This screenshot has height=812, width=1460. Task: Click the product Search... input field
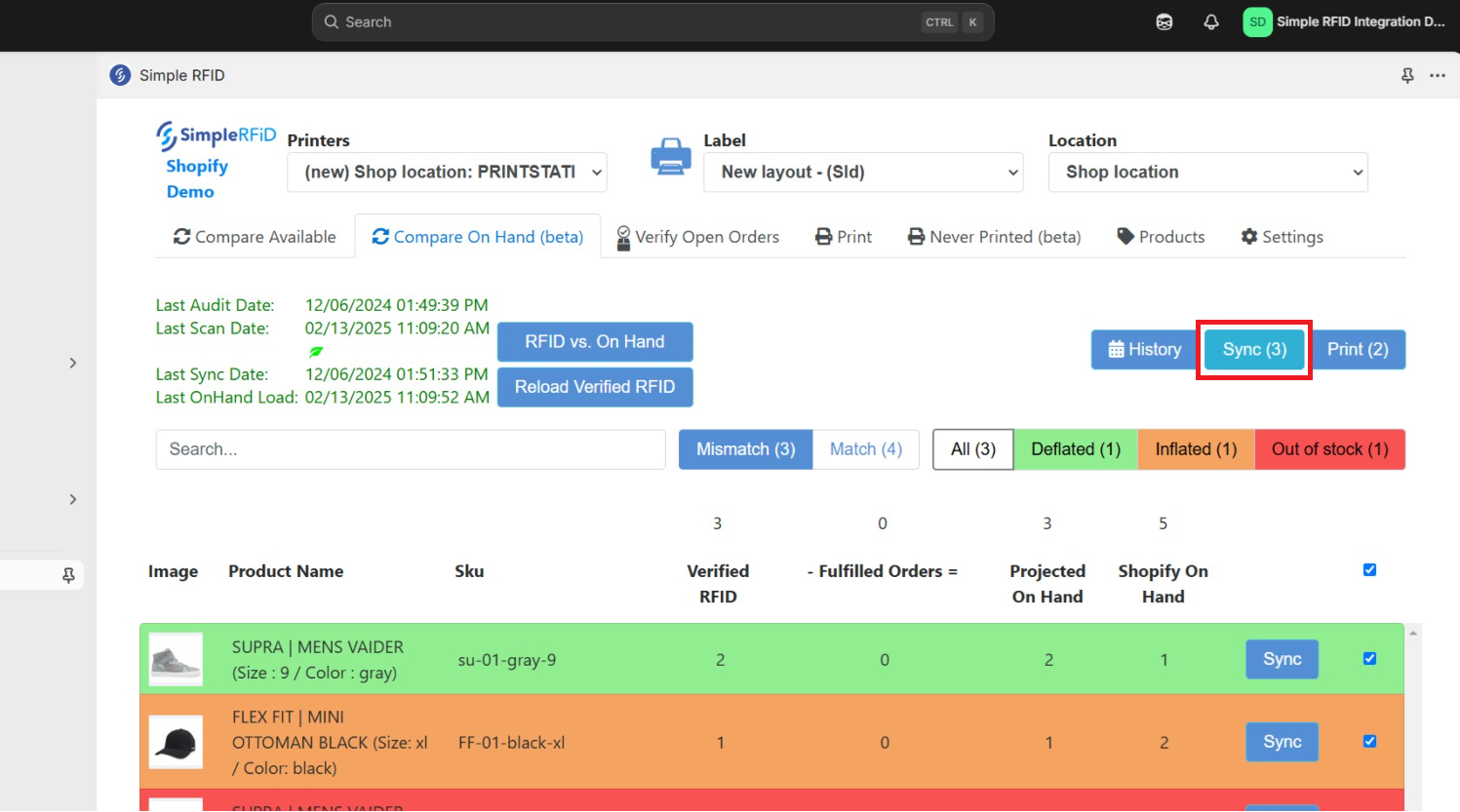(411, 449)
